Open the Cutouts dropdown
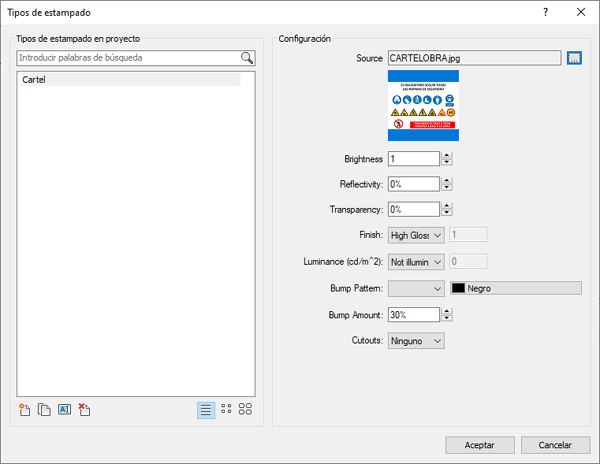This screenshot has height=464, width=600. pyautogui.click(x=415, y=340)
